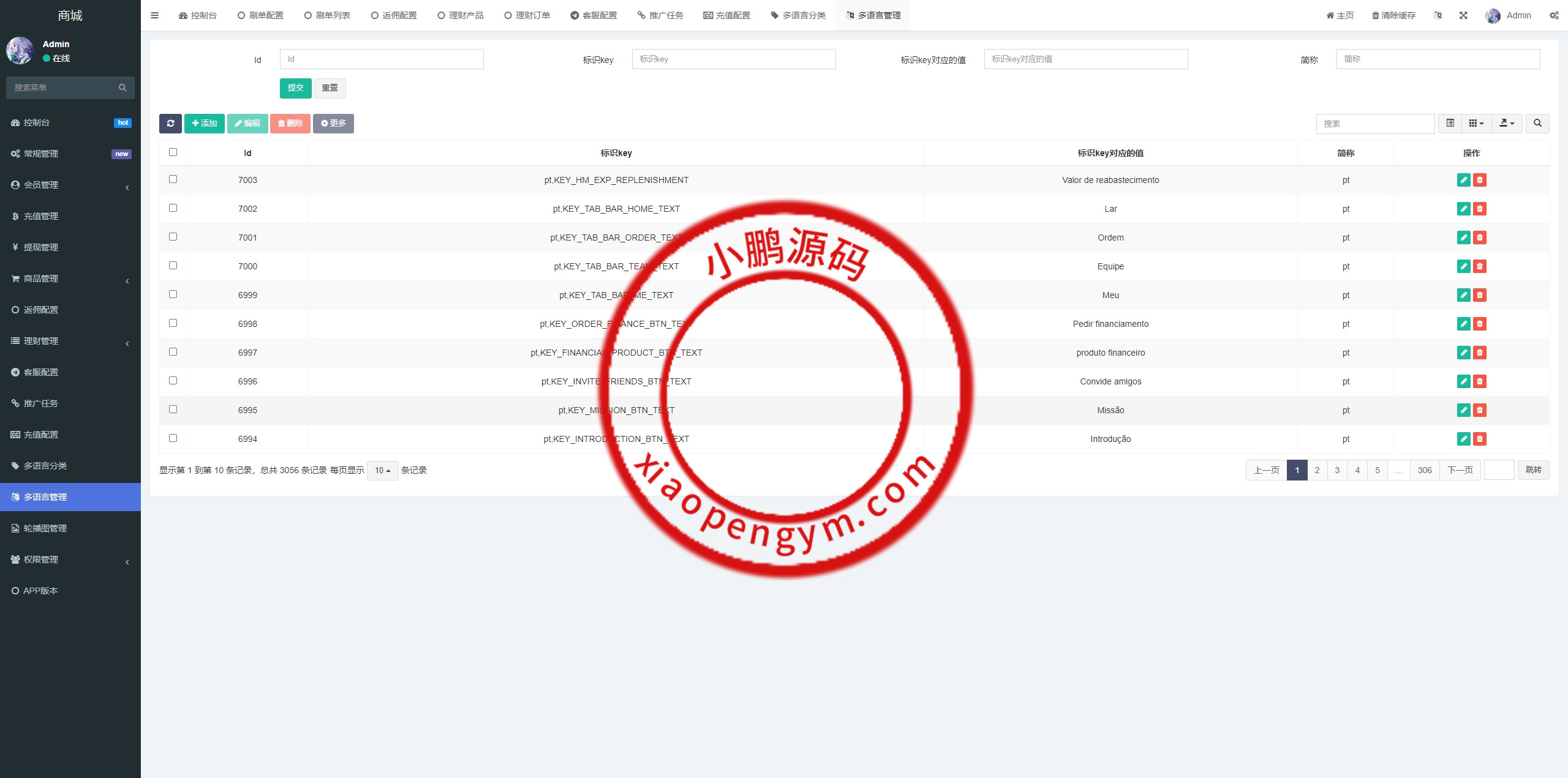Toggle the detail view icon next to search box

click(x=1450, y=123)
